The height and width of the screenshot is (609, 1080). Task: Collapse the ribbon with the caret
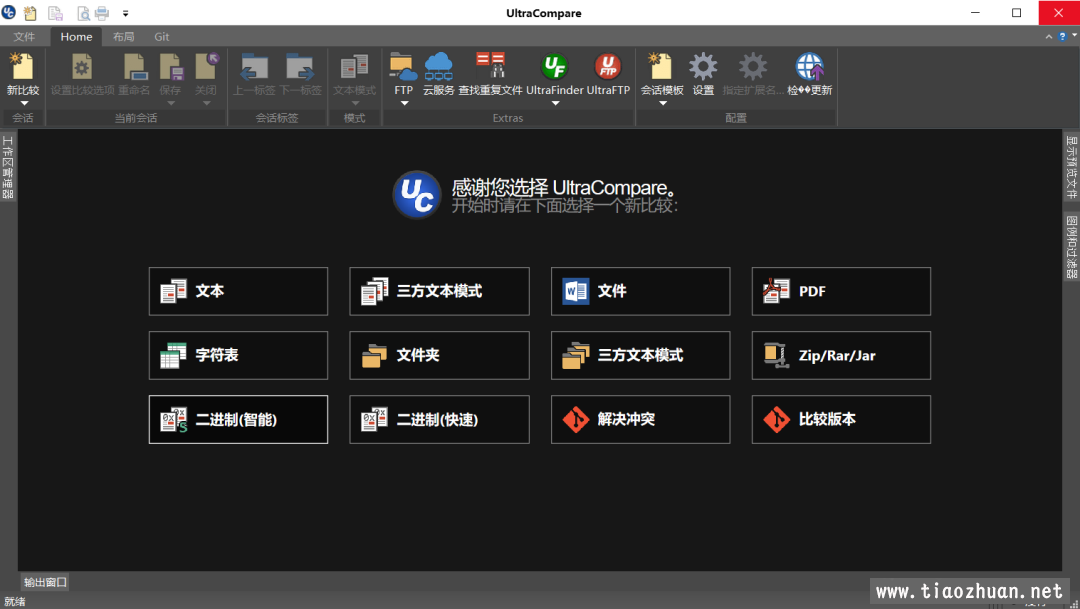pyautogui.click(x=1048, y=37)
